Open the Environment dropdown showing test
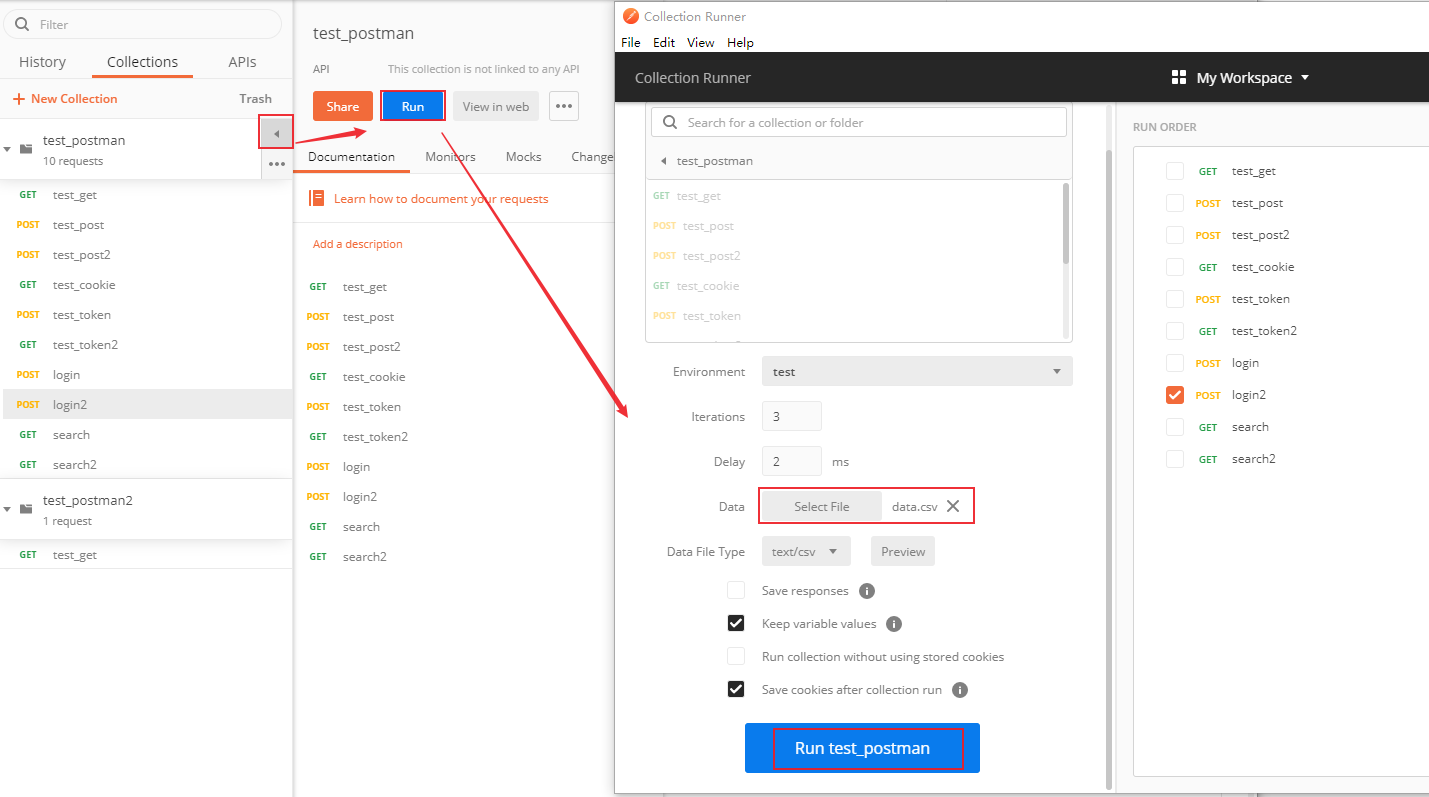Image resolution: width=1429 pixels, height=797 pixels. 917,371
